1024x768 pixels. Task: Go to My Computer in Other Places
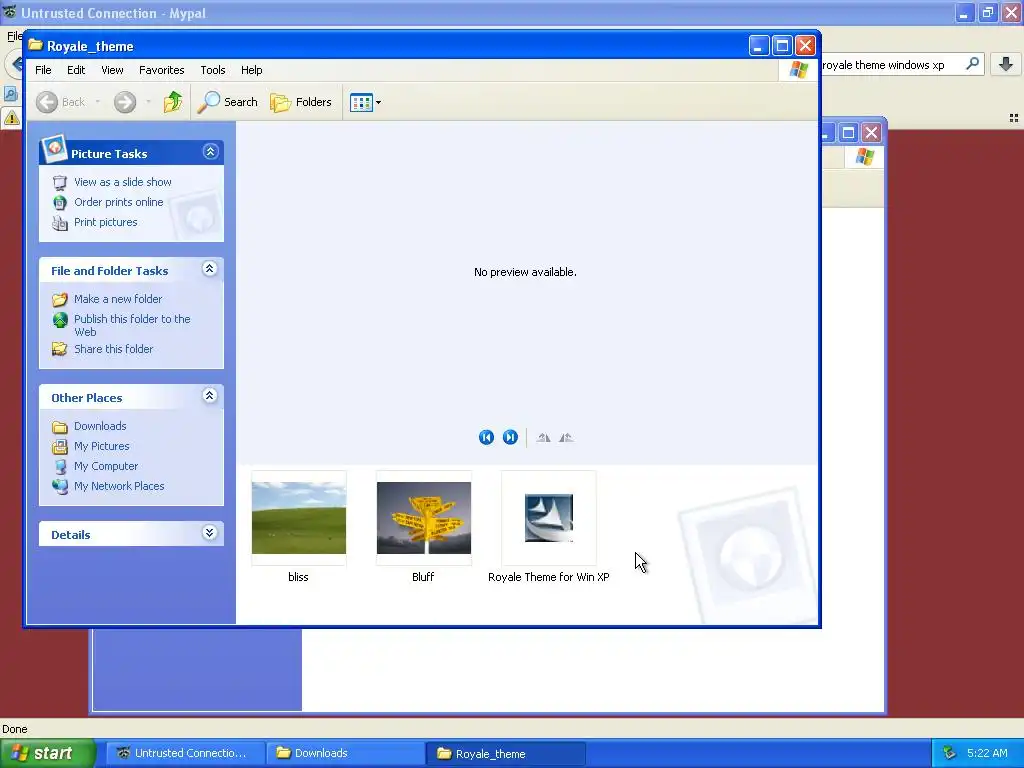tap(106, 466)
